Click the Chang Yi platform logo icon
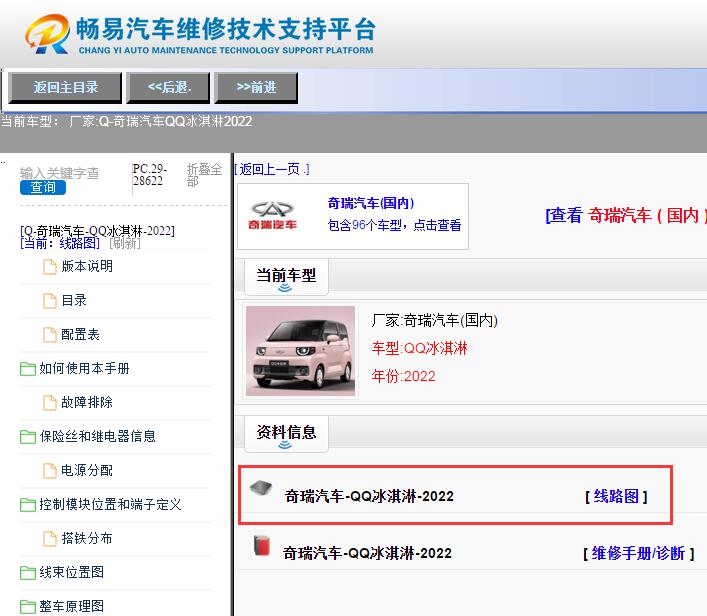The width and height of the screenshot is (707, 616). (x=47, y=34)
